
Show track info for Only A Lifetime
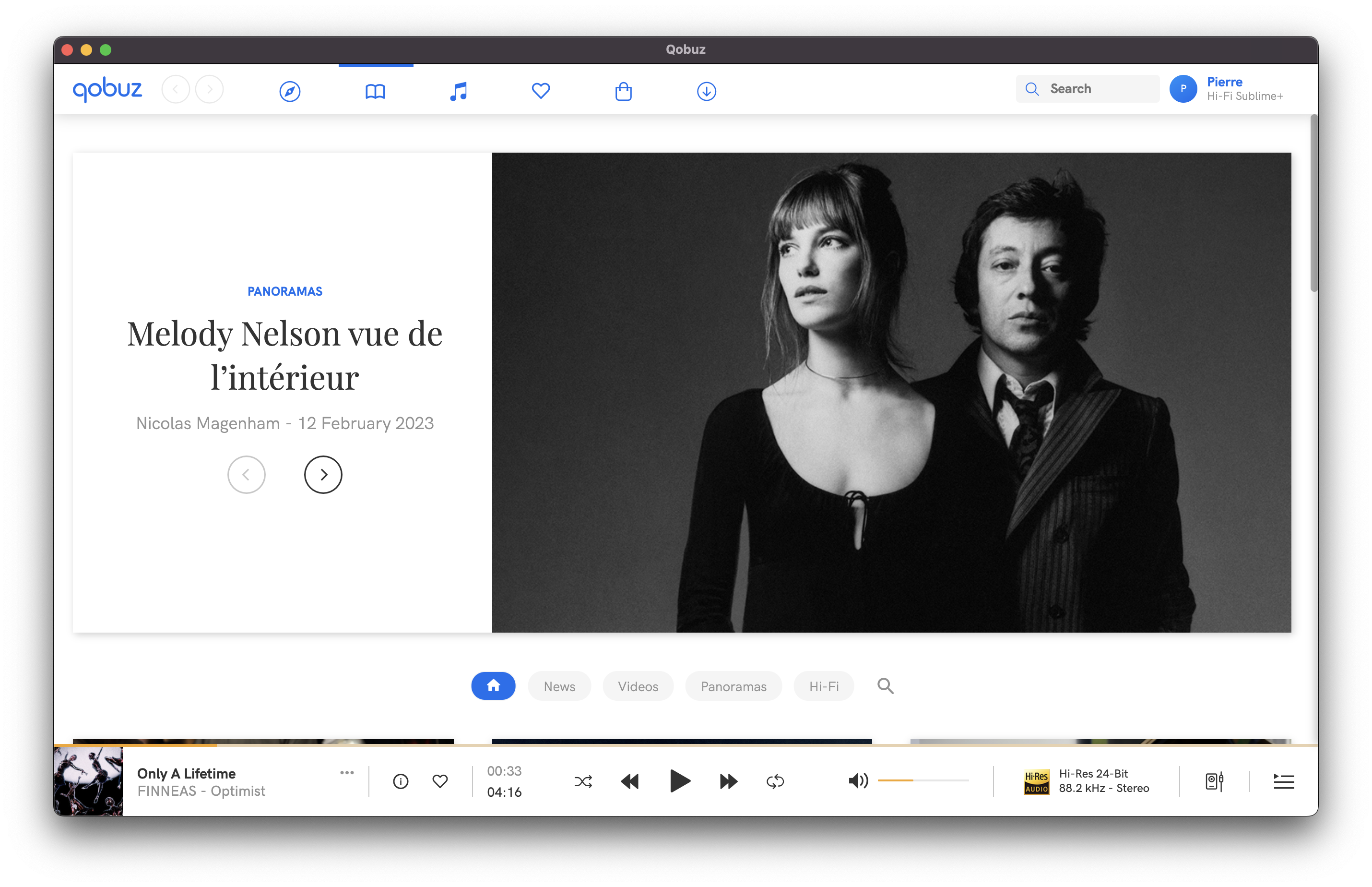[401, 781]
